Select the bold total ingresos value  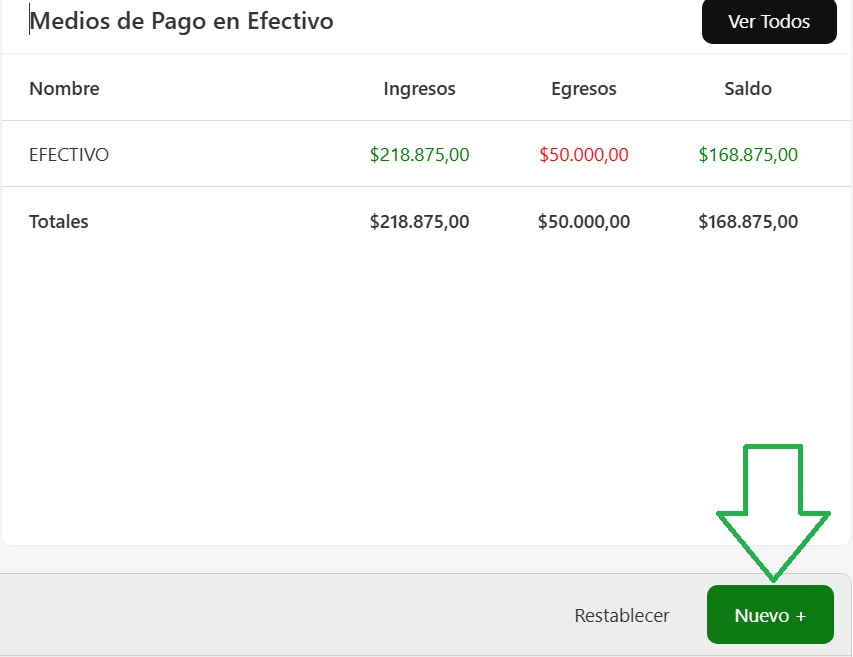(x=419, y=222)
